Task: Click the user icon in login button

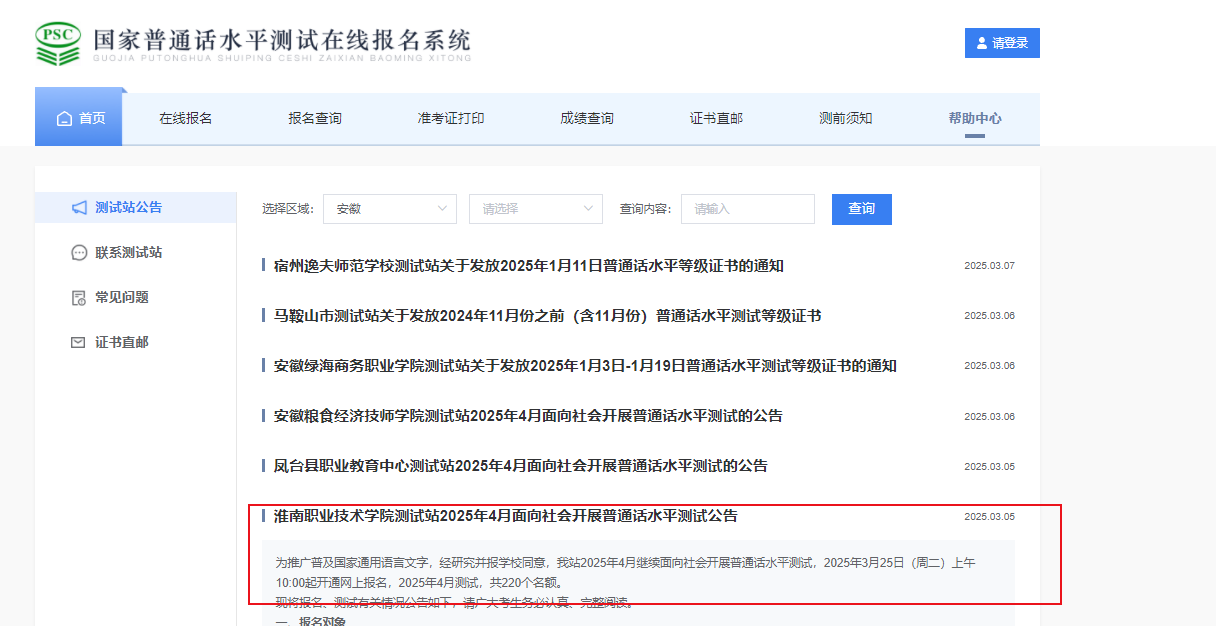Action: point(982,43)
